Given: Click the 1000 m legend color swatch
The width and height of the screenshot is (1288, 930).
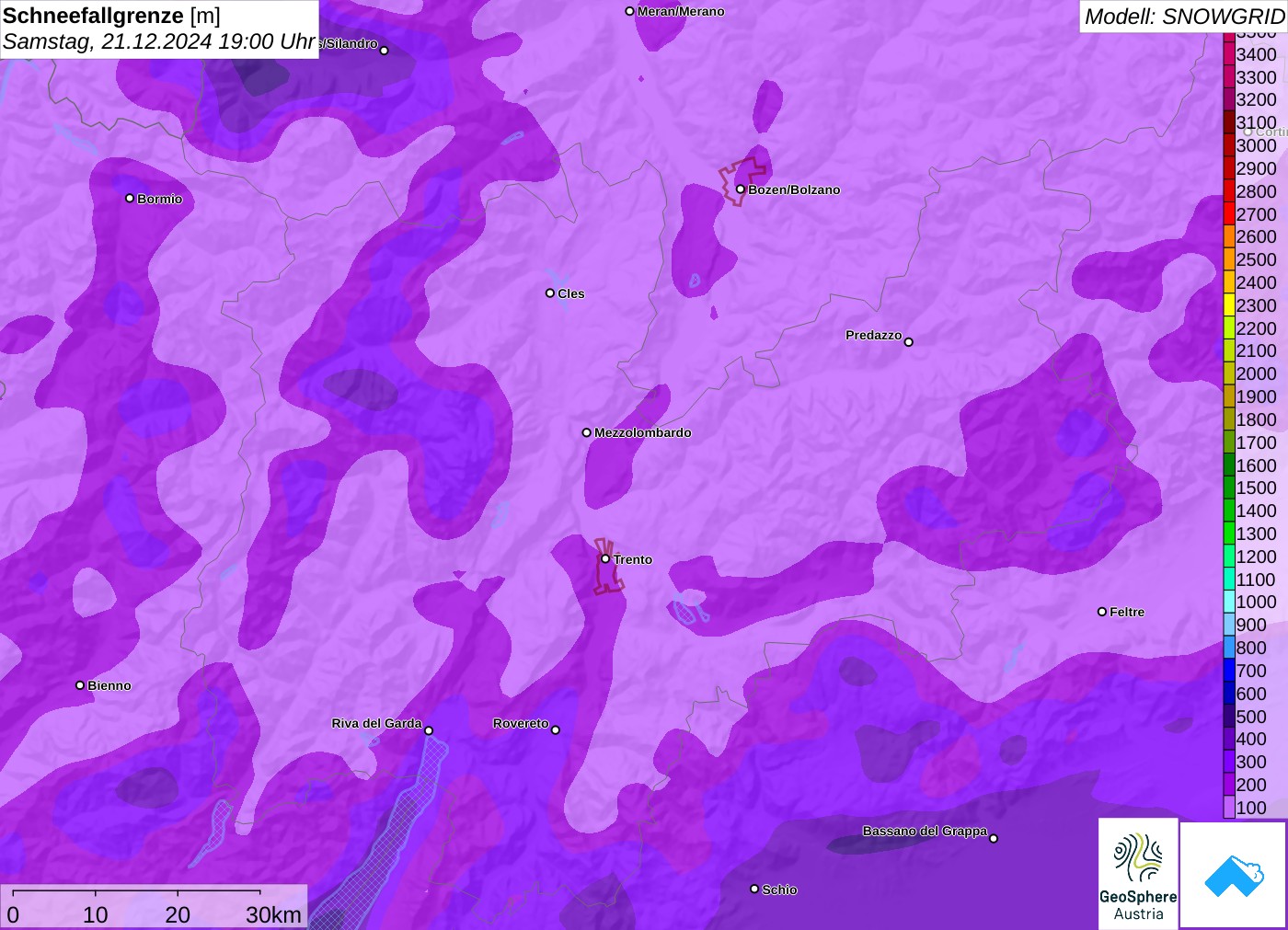Looking at the screenshot, I should pos(1229,602).
